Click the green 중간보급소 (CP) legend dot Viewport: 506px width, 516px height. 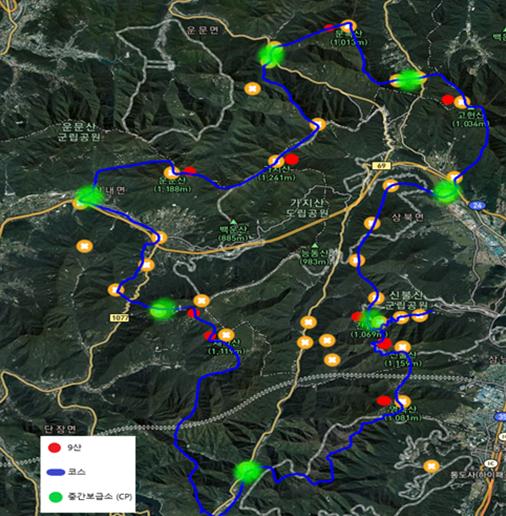tap(55, 497)
